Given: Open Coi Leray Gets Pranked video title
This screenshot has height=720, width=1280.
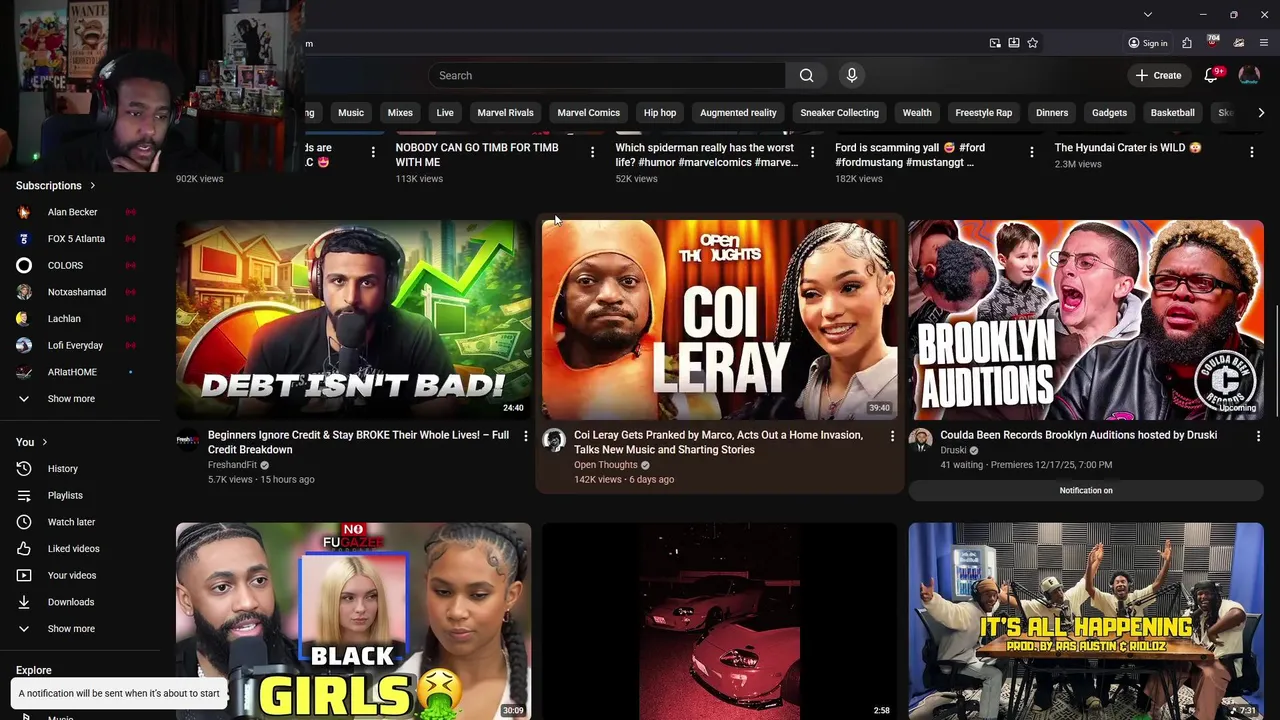Looking at the screenshot, I should (x=718, y=442).
